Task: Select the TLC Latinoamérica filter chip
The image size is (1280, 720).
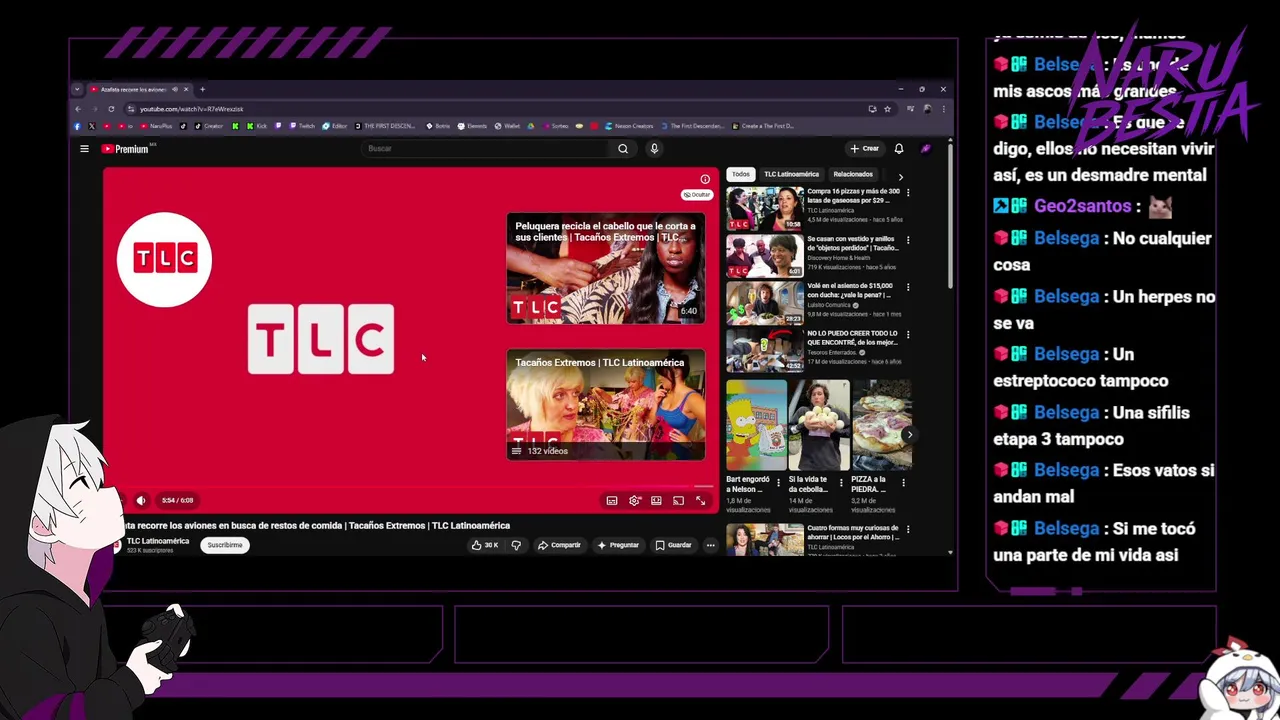Action: point(791,174)
